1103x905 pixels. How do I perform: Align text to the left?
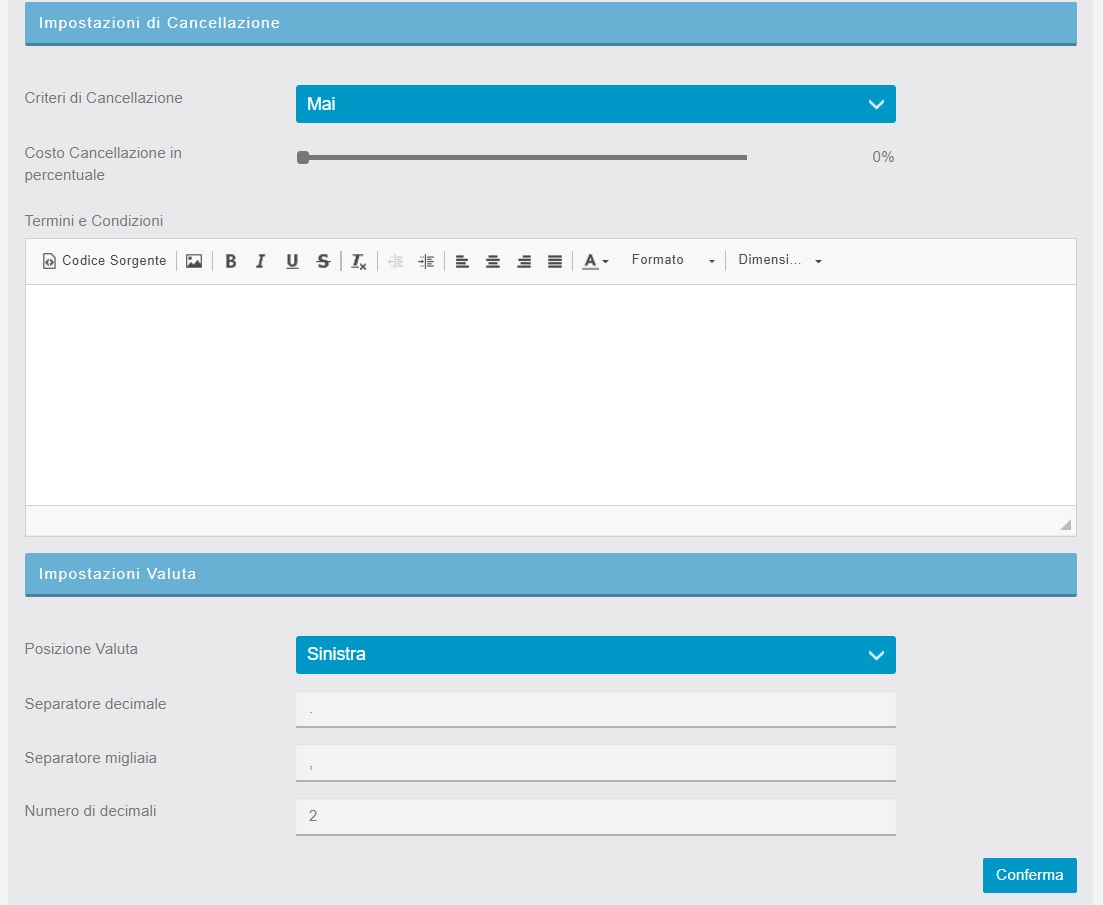coord(462,261)
